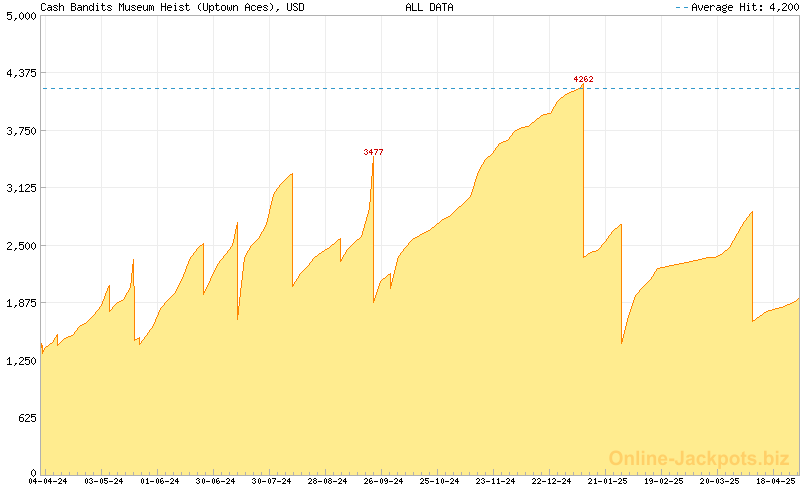Screen dimensions: 800x490
Task: Select the 18-04-25 date label
Action: 776,482
